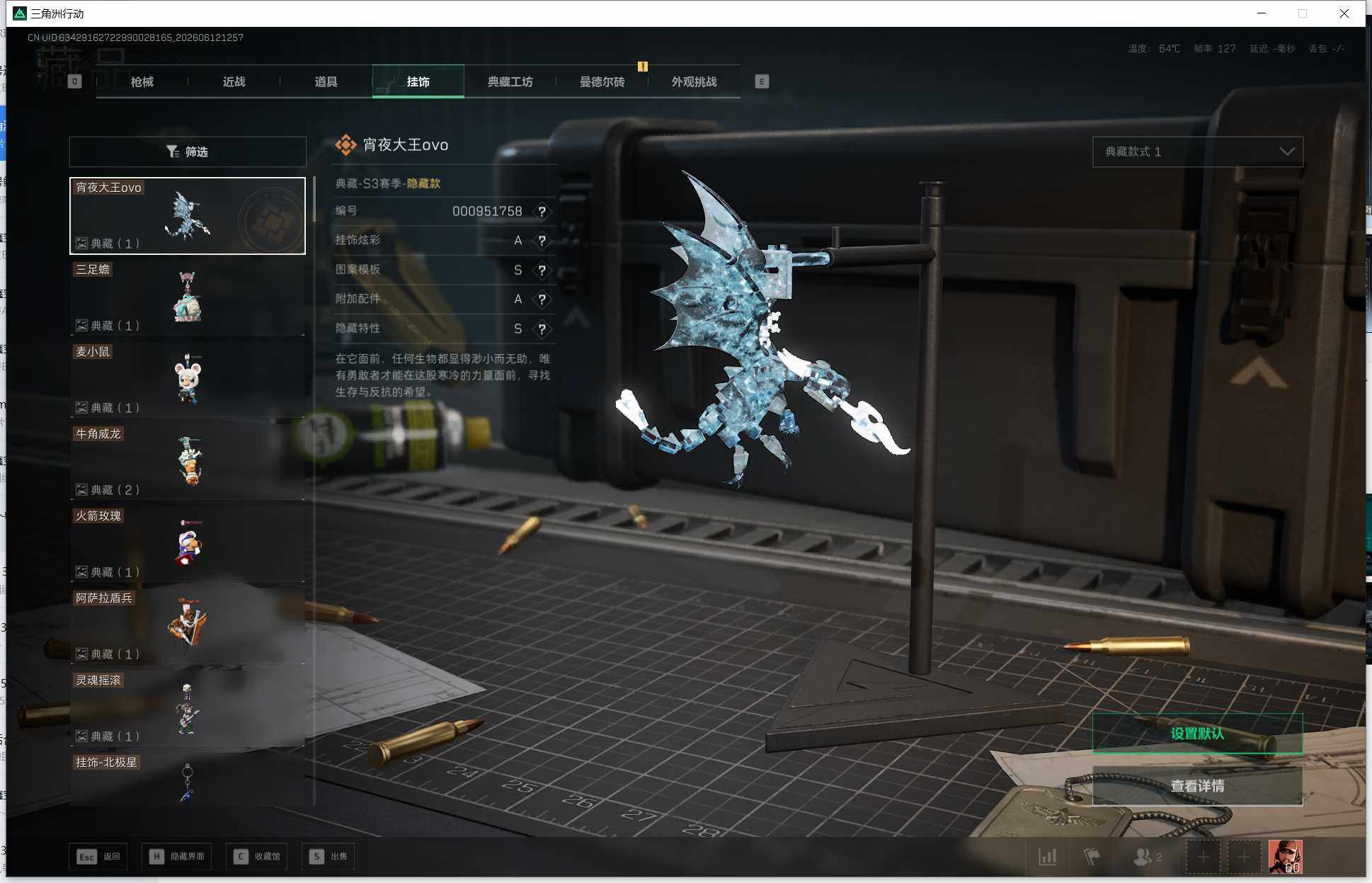This screenshot has width=1372, height=883.
Task: Click the CN UID text at top left
Action: (135, 38)
